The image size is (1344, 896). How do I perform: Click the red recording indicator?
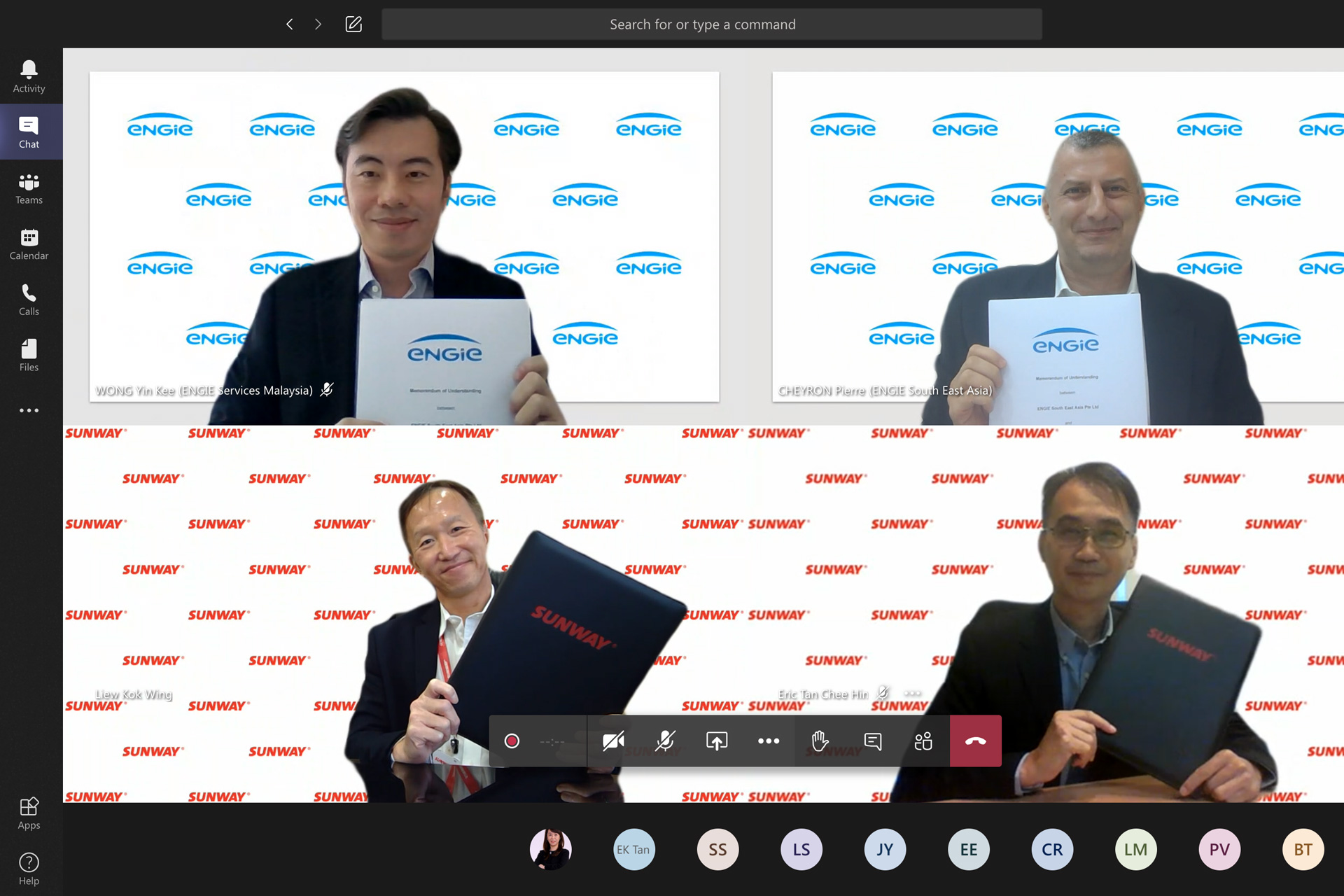click(x=512, y=741)
